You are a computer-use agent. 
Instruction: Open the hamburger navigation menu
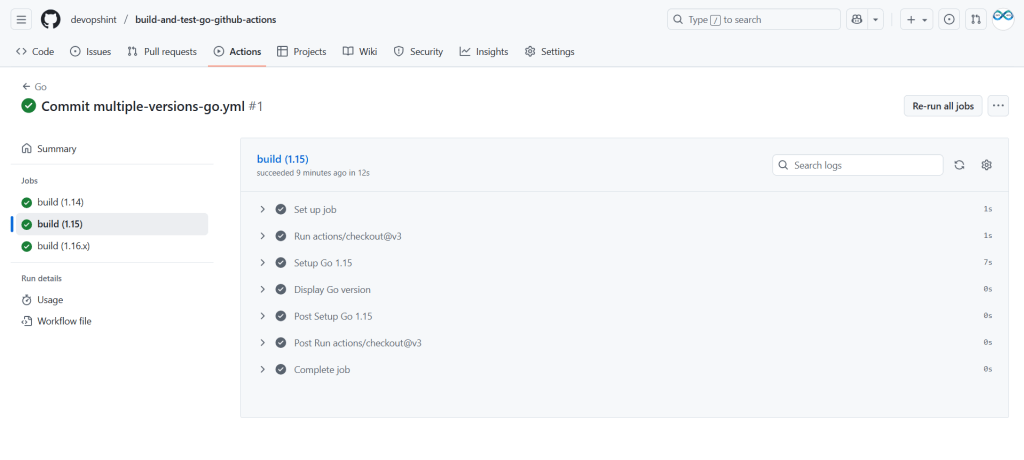[x=21, y=20]
